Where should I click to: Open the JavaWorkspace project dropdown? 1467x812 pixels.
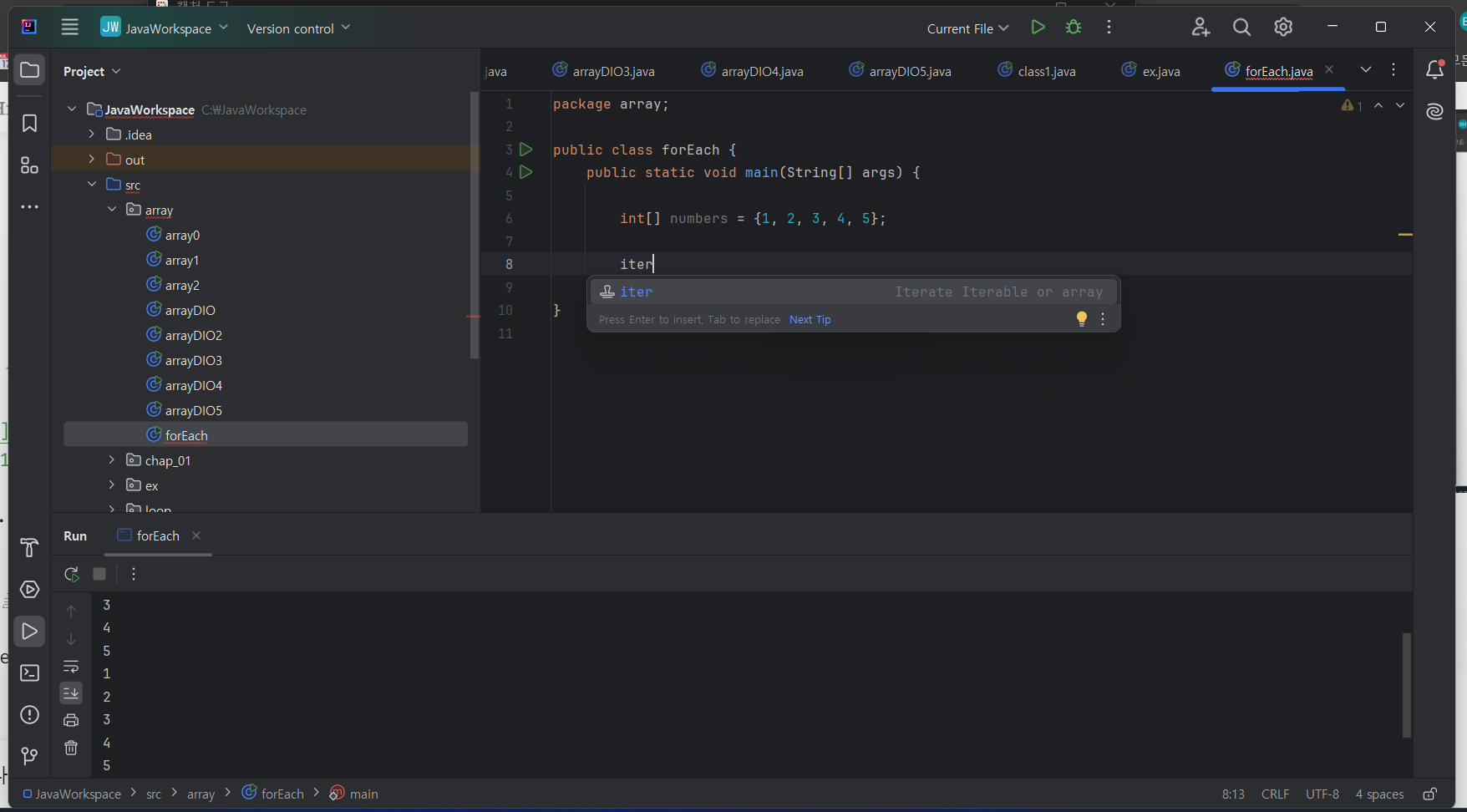click(165, 28)
